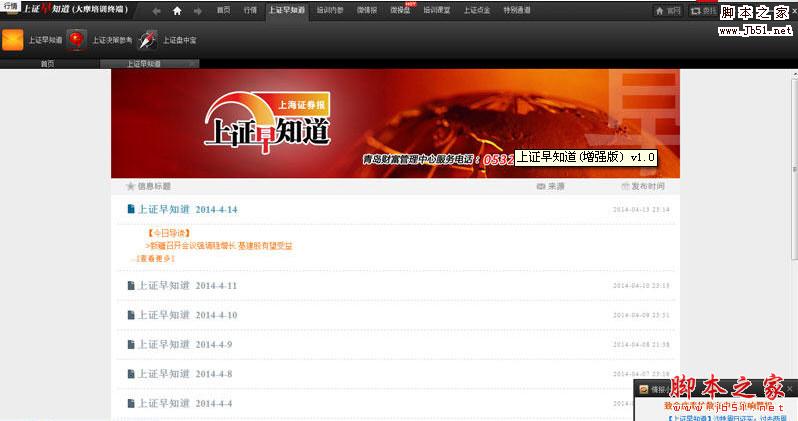
Task: Click the 上证盘中宝 label
Action: [180, 40]
